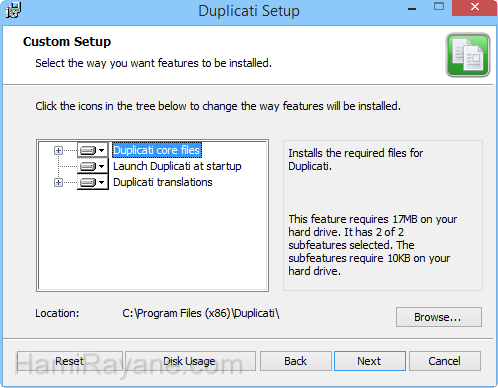Open install-mode dropdown for Duplicati core files
This screenshot has width=498, height=388.
93,150
